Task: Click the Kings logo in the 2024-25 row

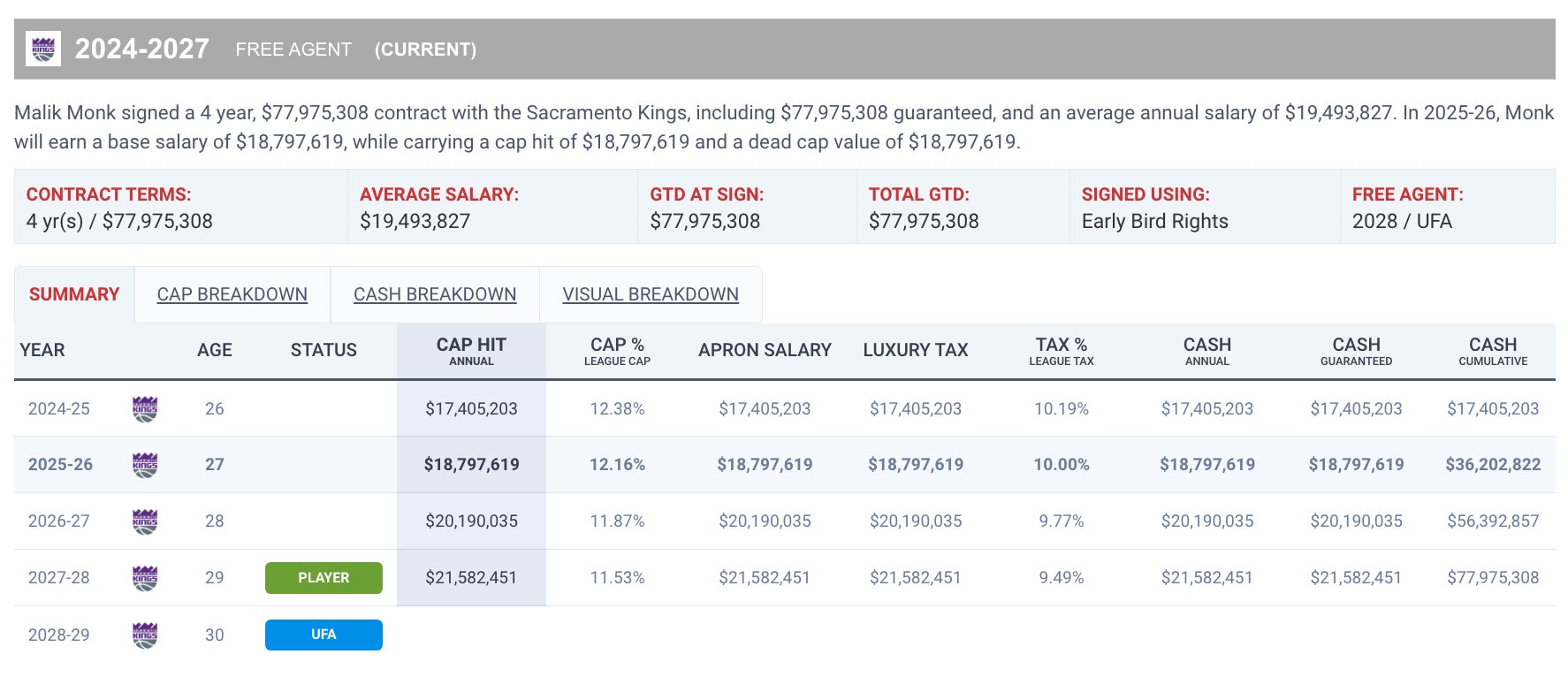Action: [x=145, y=409]
